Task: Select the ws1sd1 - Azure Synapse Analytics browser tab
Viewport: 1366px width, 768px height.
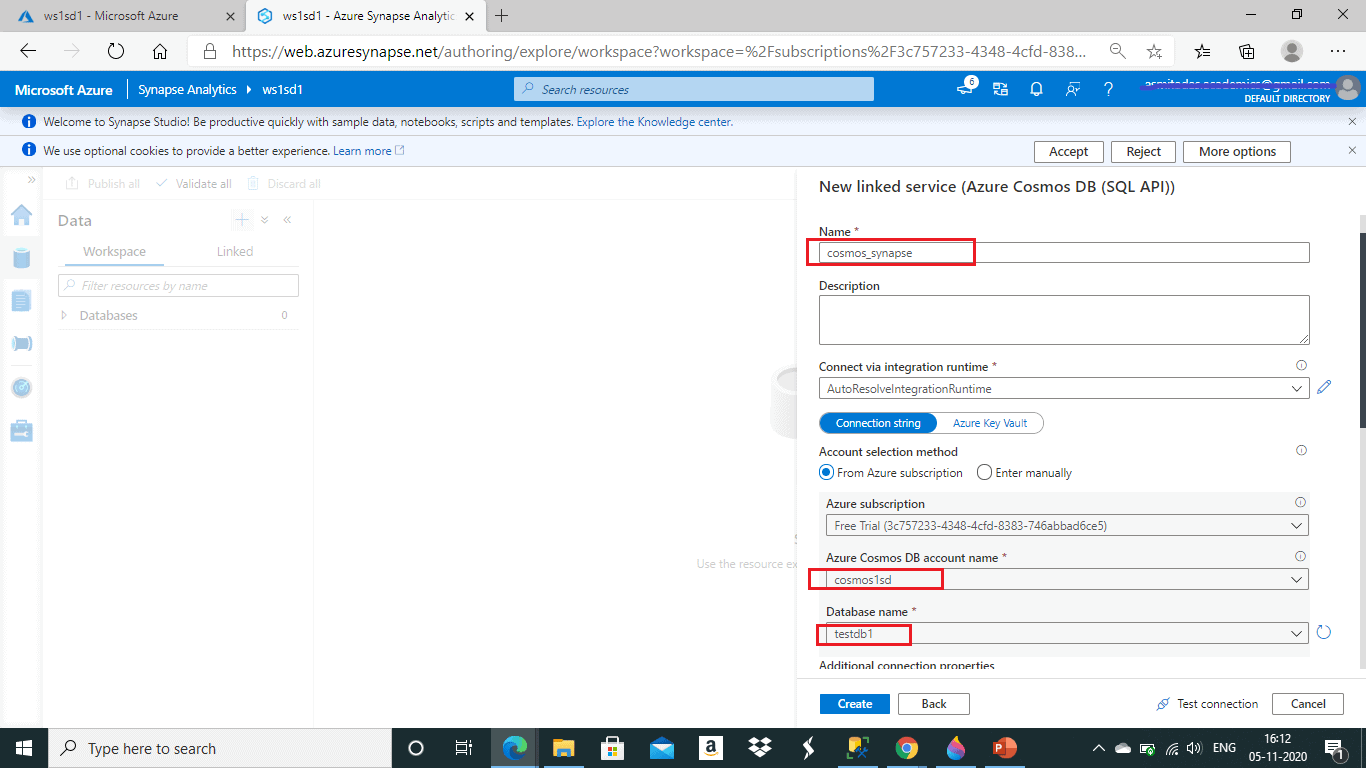Action: [367, 15]
